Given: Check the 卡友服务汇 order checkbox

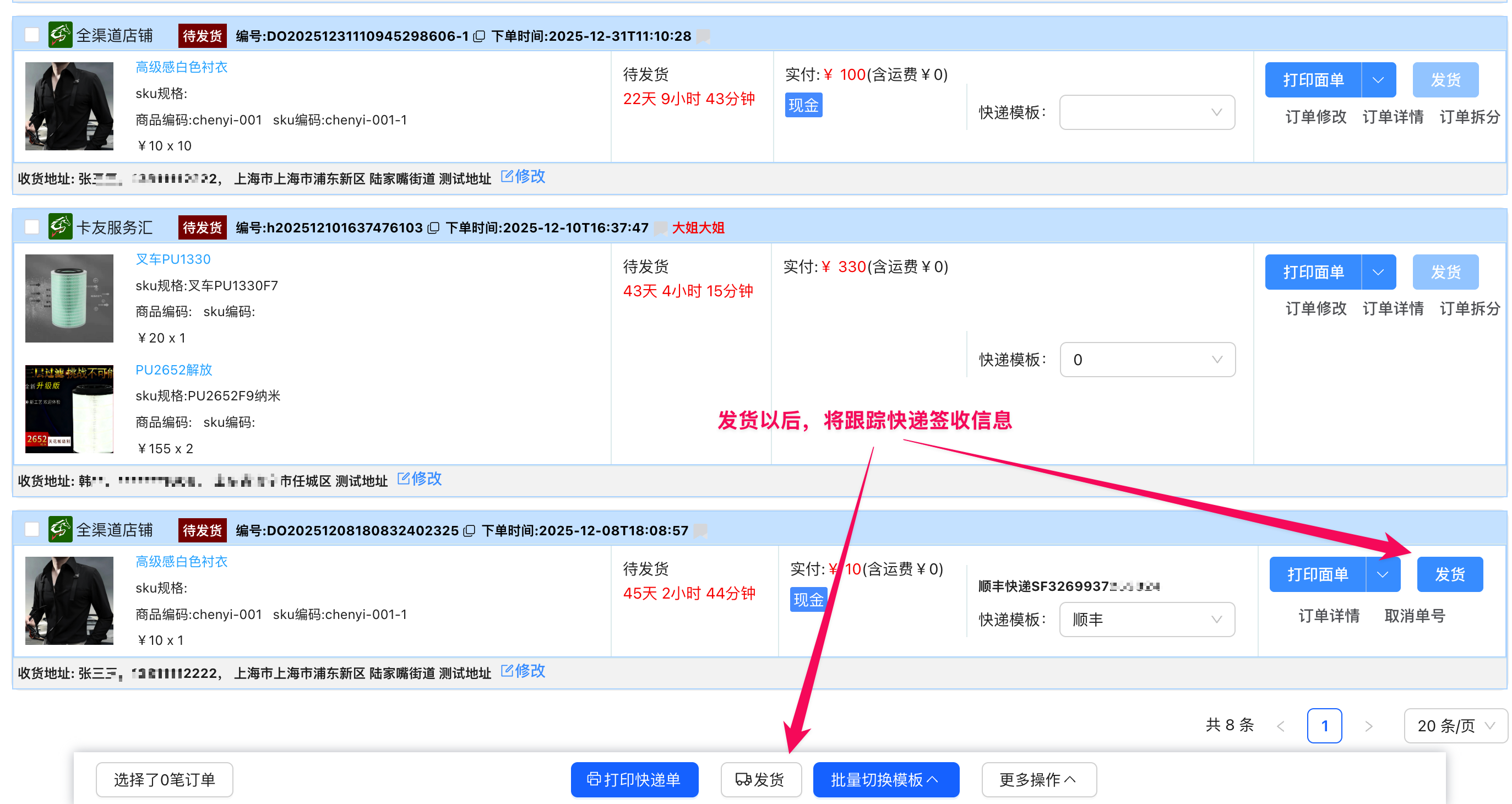Looking at the screenshot, I should point(32,227).
